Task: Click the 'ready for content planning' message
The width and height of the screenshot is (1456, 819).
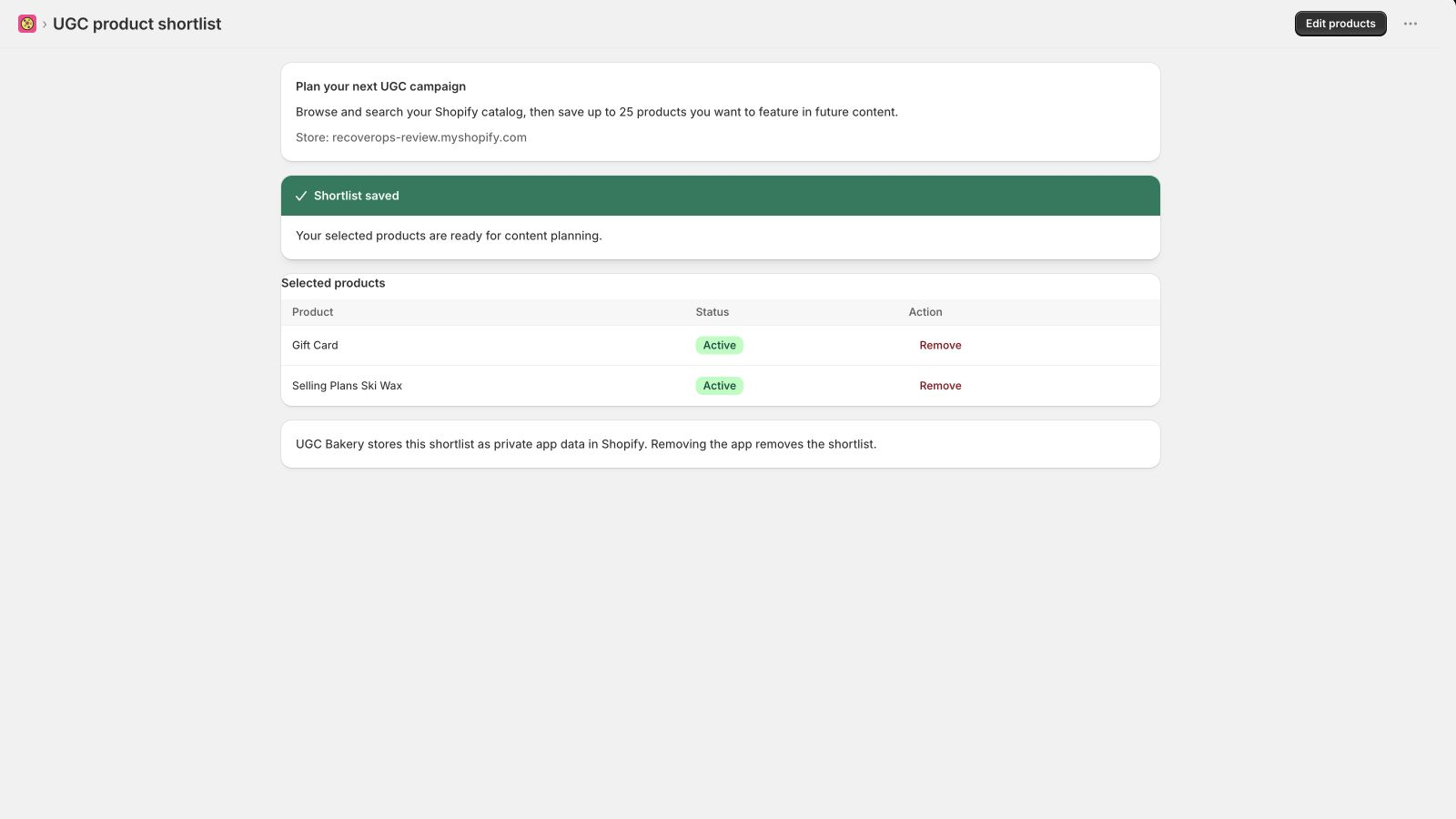Action: click(449, 236)
